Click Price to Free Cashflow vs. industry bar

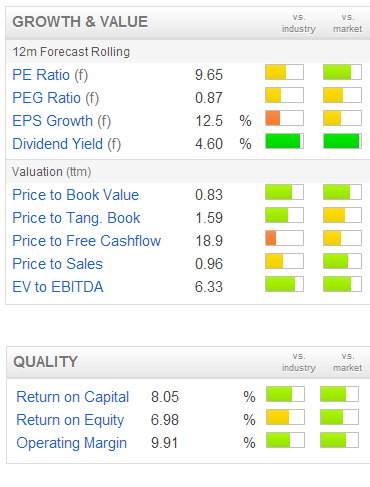[x=284, y=238]
